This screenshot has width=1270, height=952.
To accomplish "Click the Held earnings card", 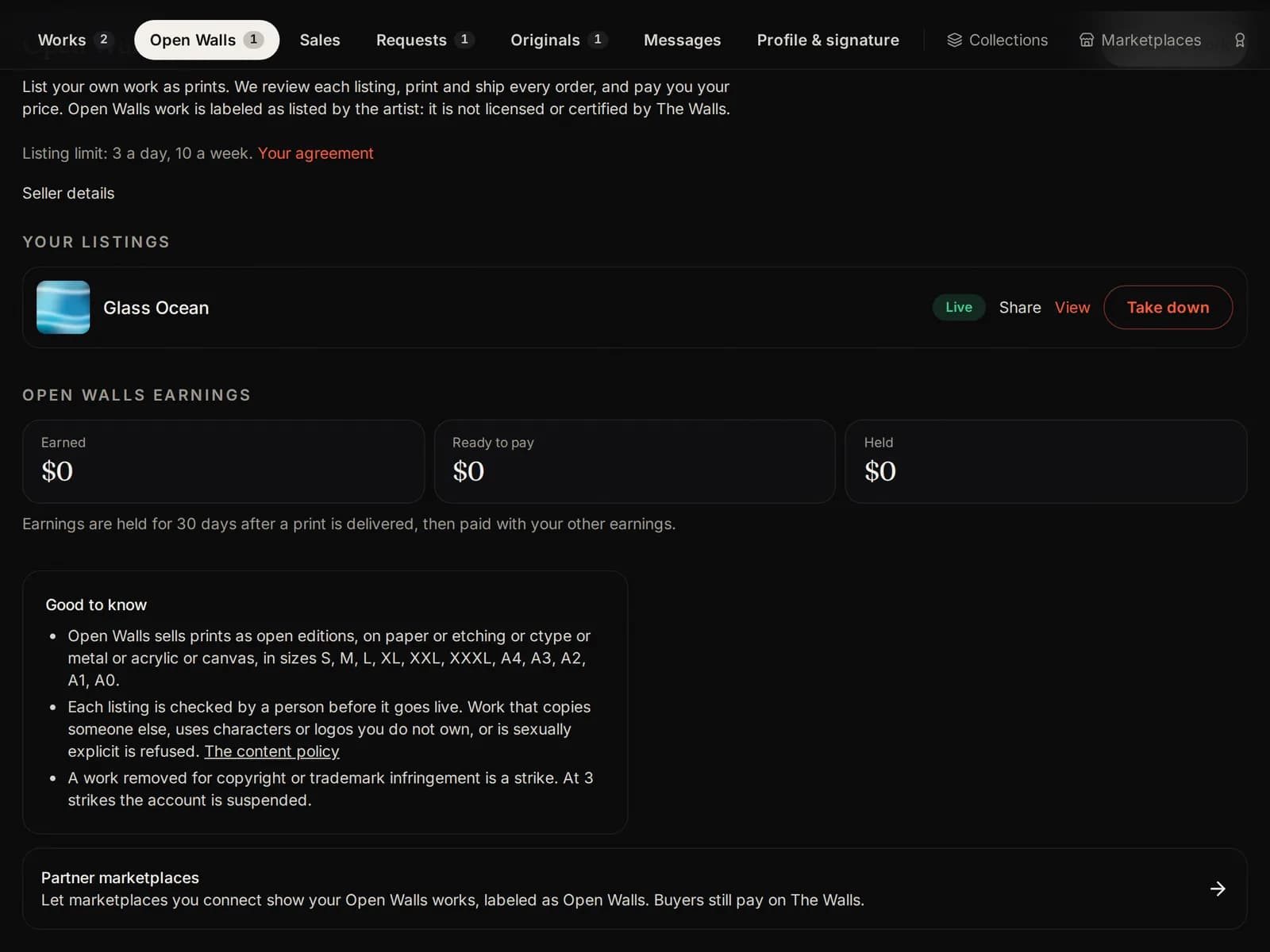I will [1046, 461].
